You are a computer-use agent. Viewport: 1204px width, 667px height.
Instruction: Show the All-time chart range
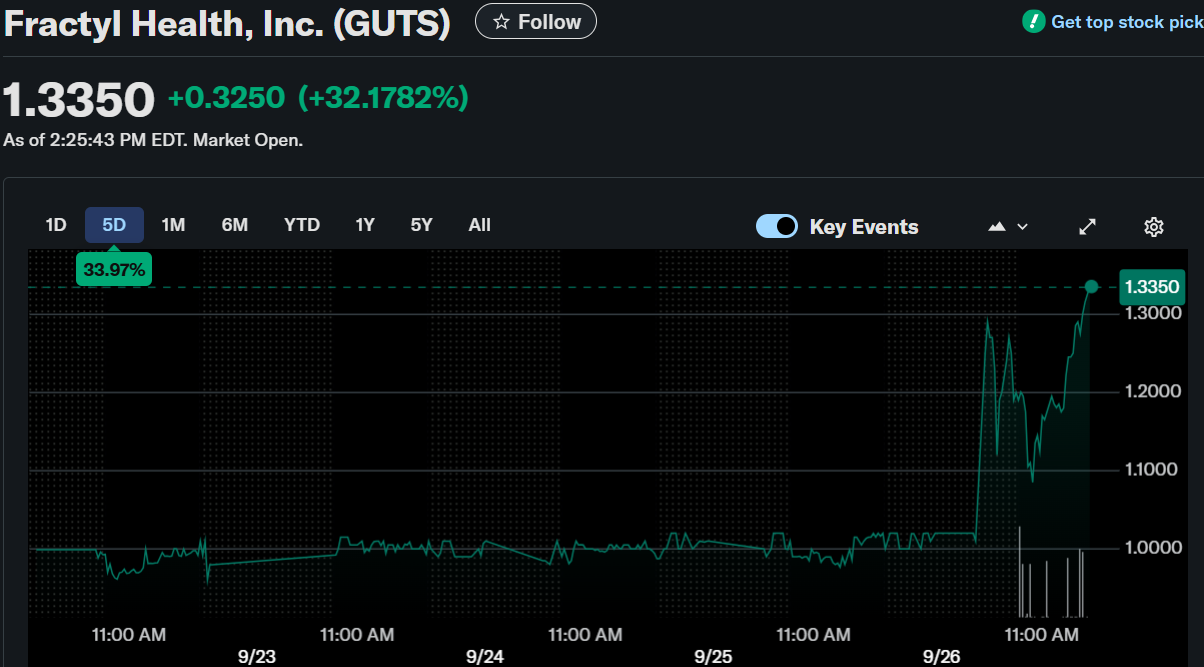(480, 225)
